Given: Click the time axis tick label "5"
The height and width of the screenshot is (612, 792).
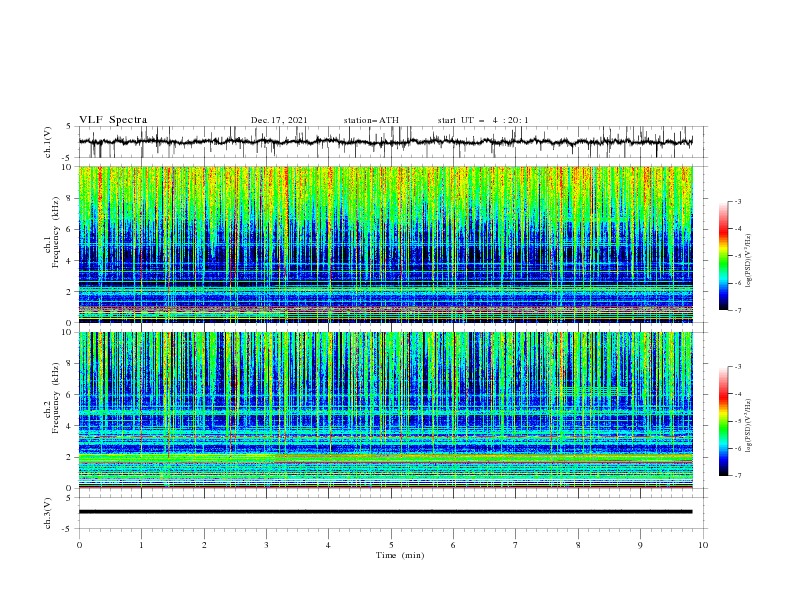Looking at the screenshot, I should click(391, 545).
